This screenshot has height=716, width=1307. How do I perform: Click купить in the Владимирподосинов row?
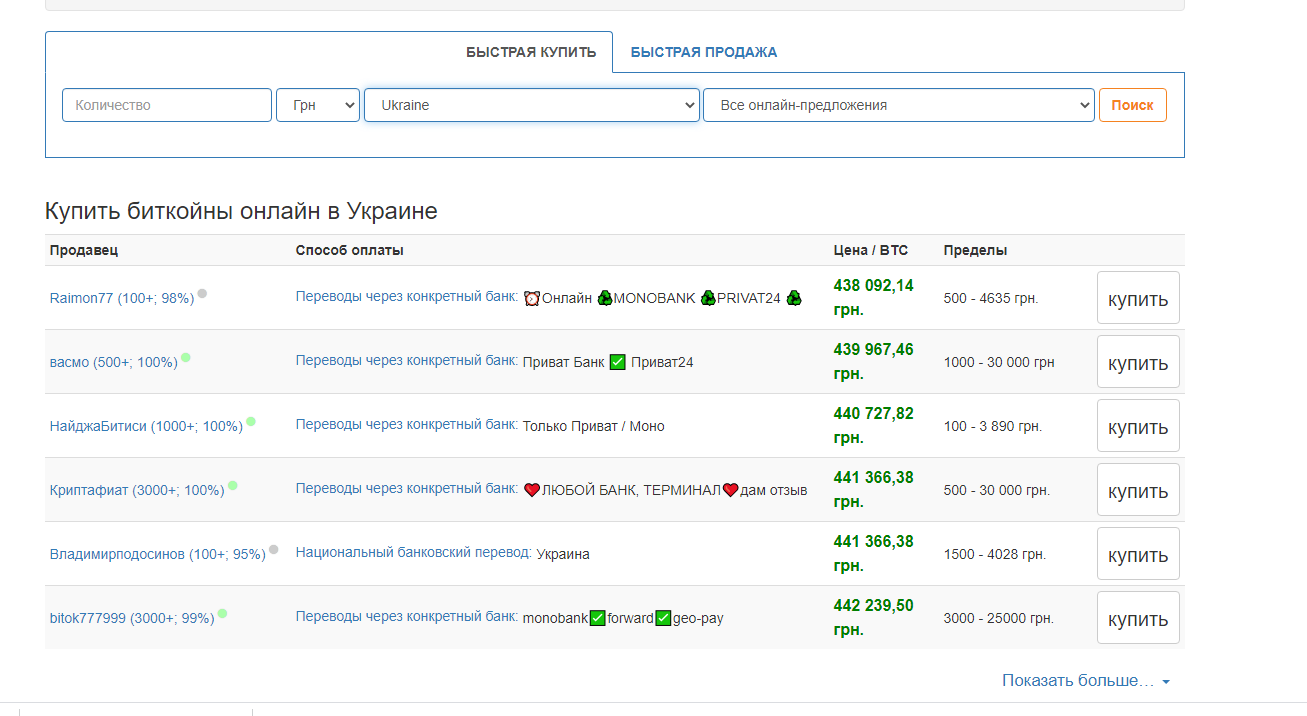click(1138, 554)
